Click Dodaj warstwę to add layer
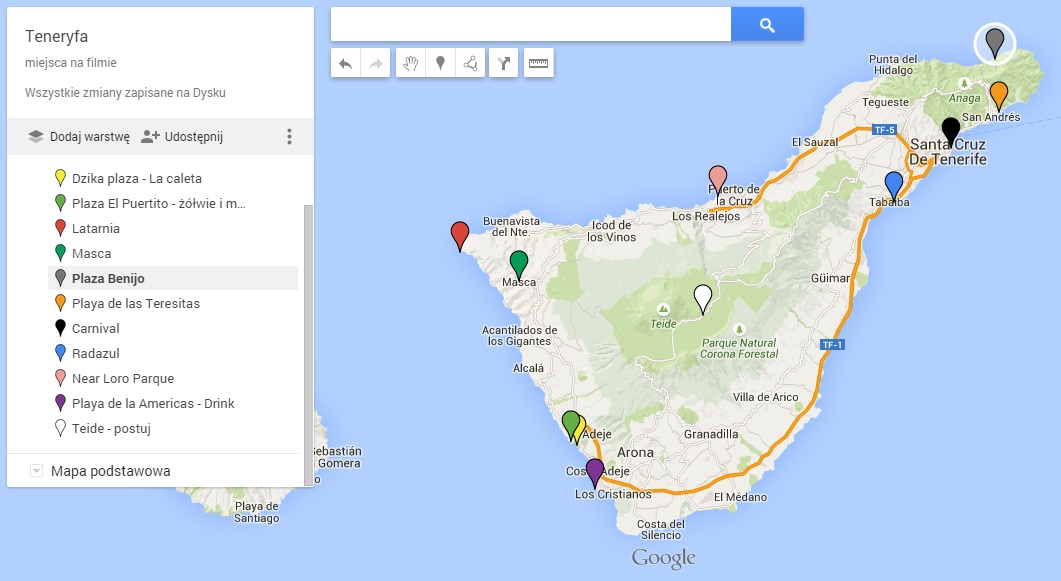Image resolution: width=1061 pixels, height=581 pixels. point(78,137)
